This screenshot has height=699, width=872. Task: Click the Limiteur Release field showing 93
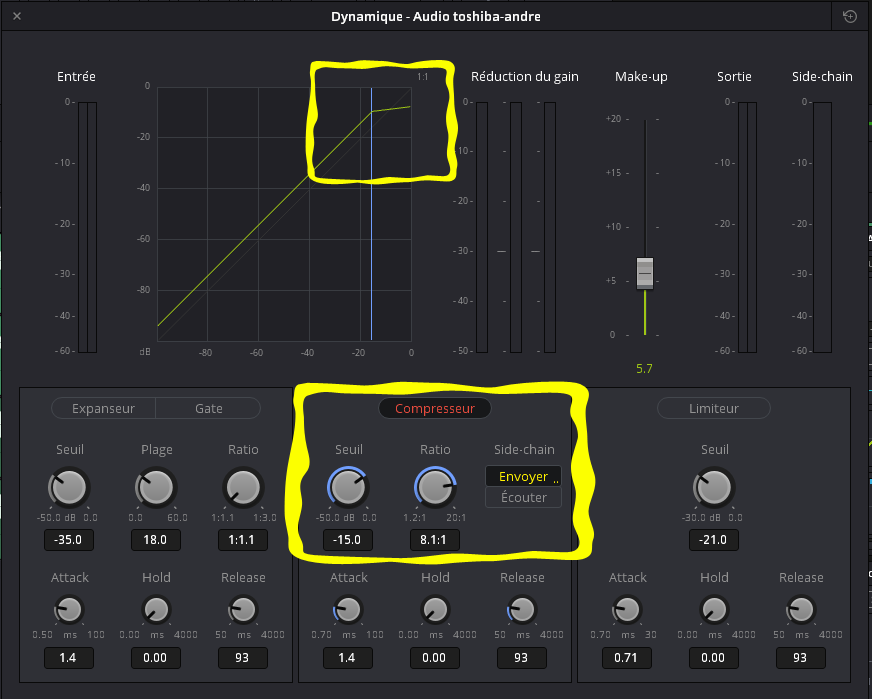pos(801,658)
